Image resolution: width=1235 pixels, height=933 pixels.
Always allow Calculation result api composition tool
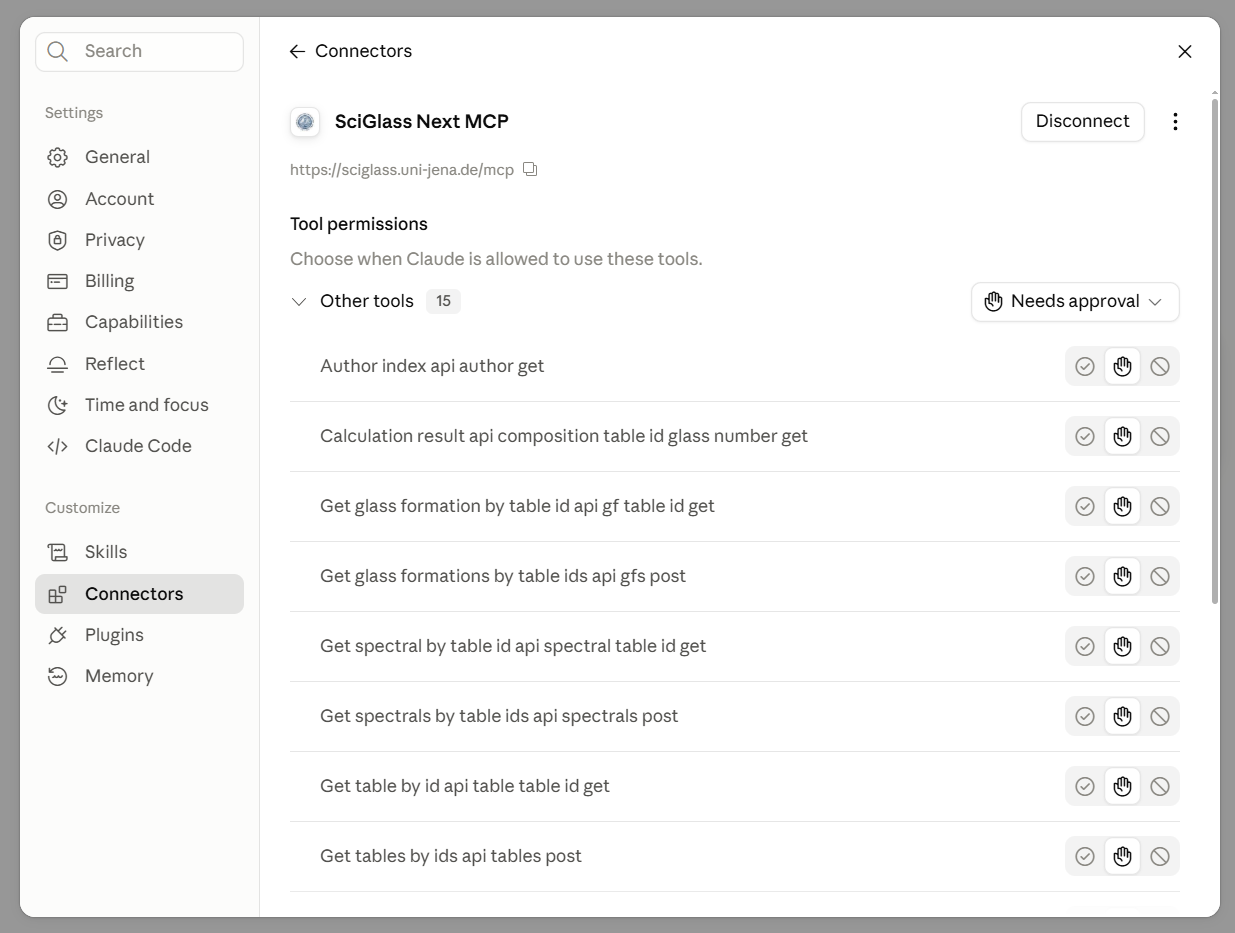pyautogui.click(x=1085, y=436)
